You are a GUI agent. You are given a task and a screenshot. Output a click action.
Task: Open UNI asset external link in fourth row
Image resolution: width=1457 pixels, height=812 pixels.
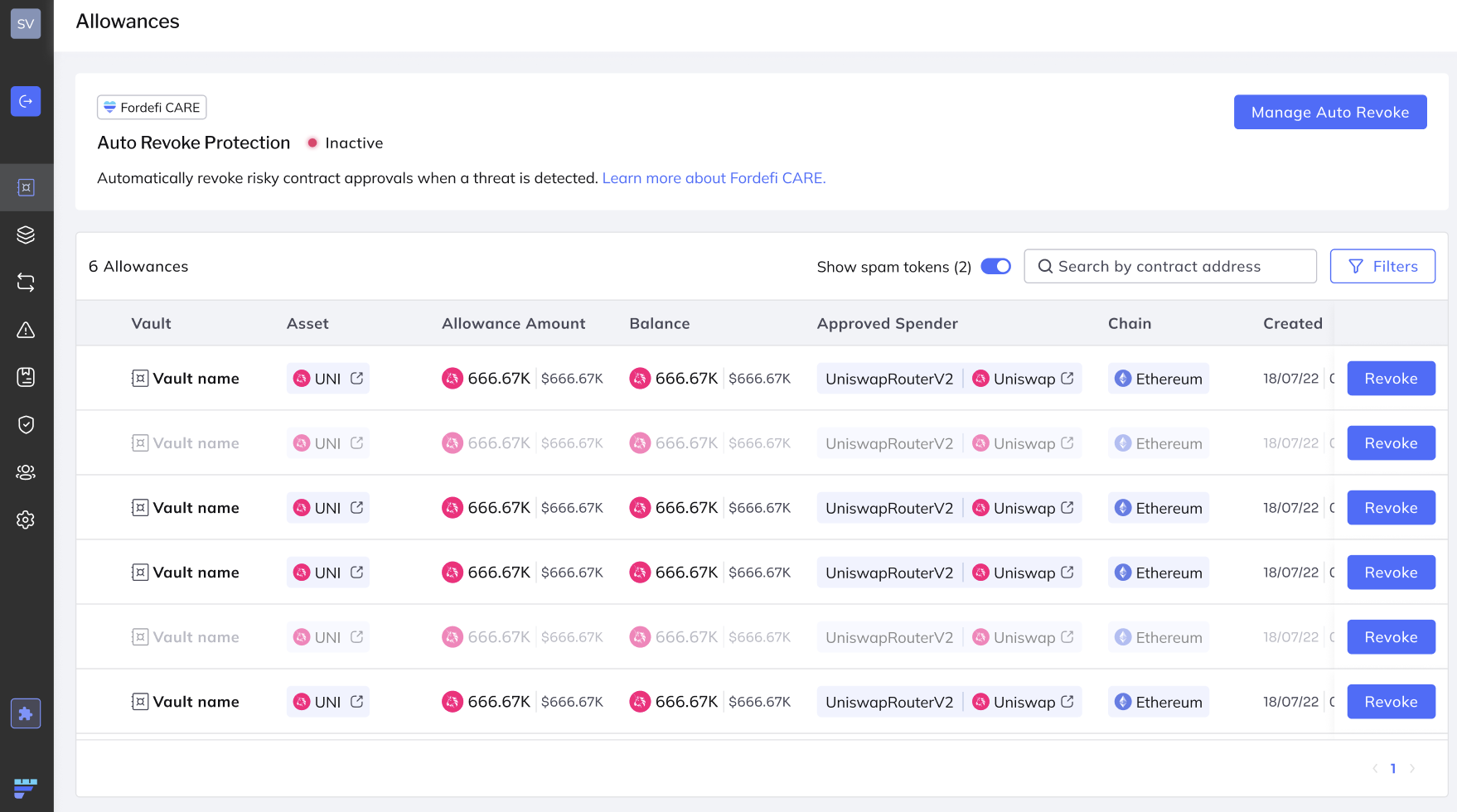(x=357, y=572)
